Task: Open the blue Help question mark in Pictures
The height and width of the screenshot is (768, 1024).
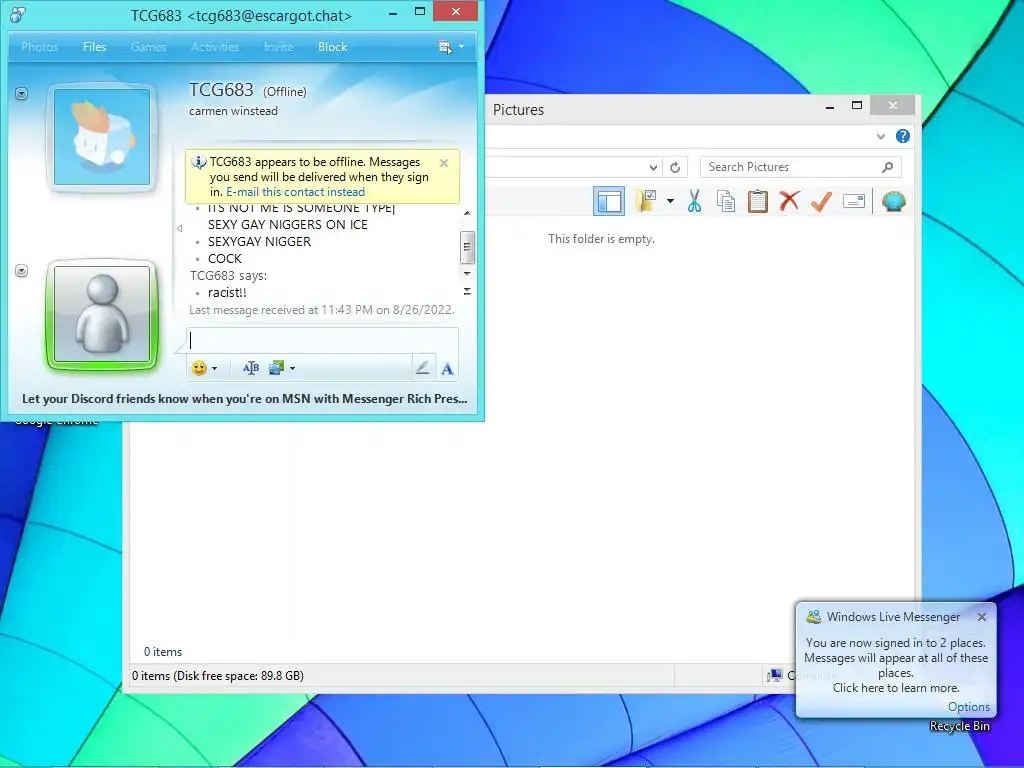Action: pyautogui.click(x=903, y=136)
